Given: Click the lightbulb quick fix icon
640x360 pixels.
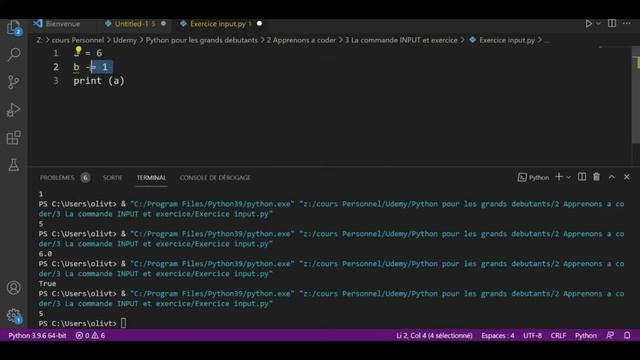Looking at the screenshot, I should (x=78, y=51).
